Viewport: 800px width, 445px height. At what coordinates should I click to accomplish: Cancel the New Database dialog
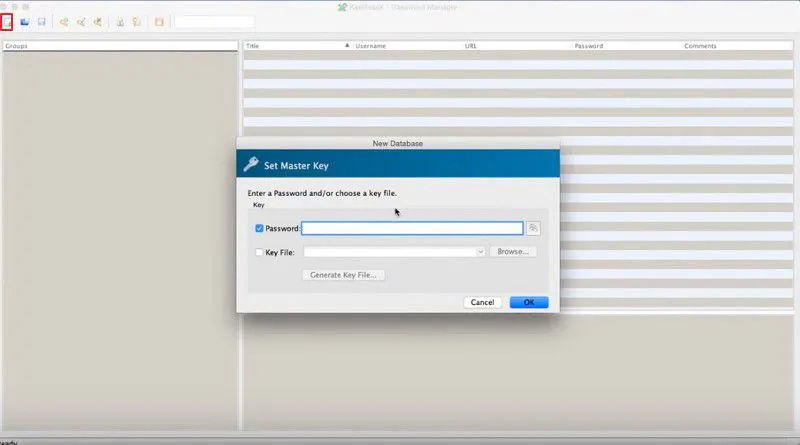(482, 302)
